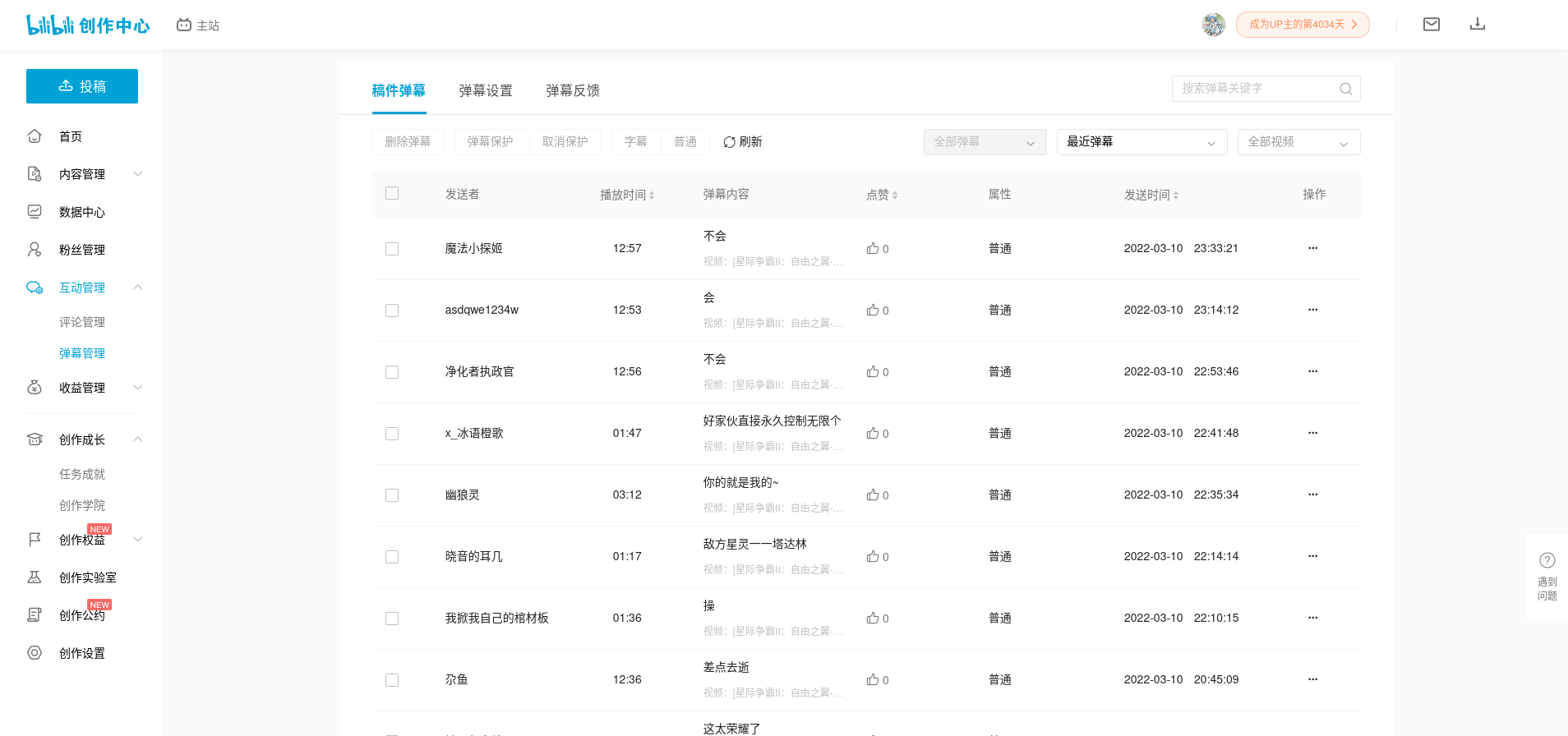The width and height of the screenshot is (1568, 736).
Task: Check the 净化者执政官 row checkbox
Action: (x=392, y=372)
